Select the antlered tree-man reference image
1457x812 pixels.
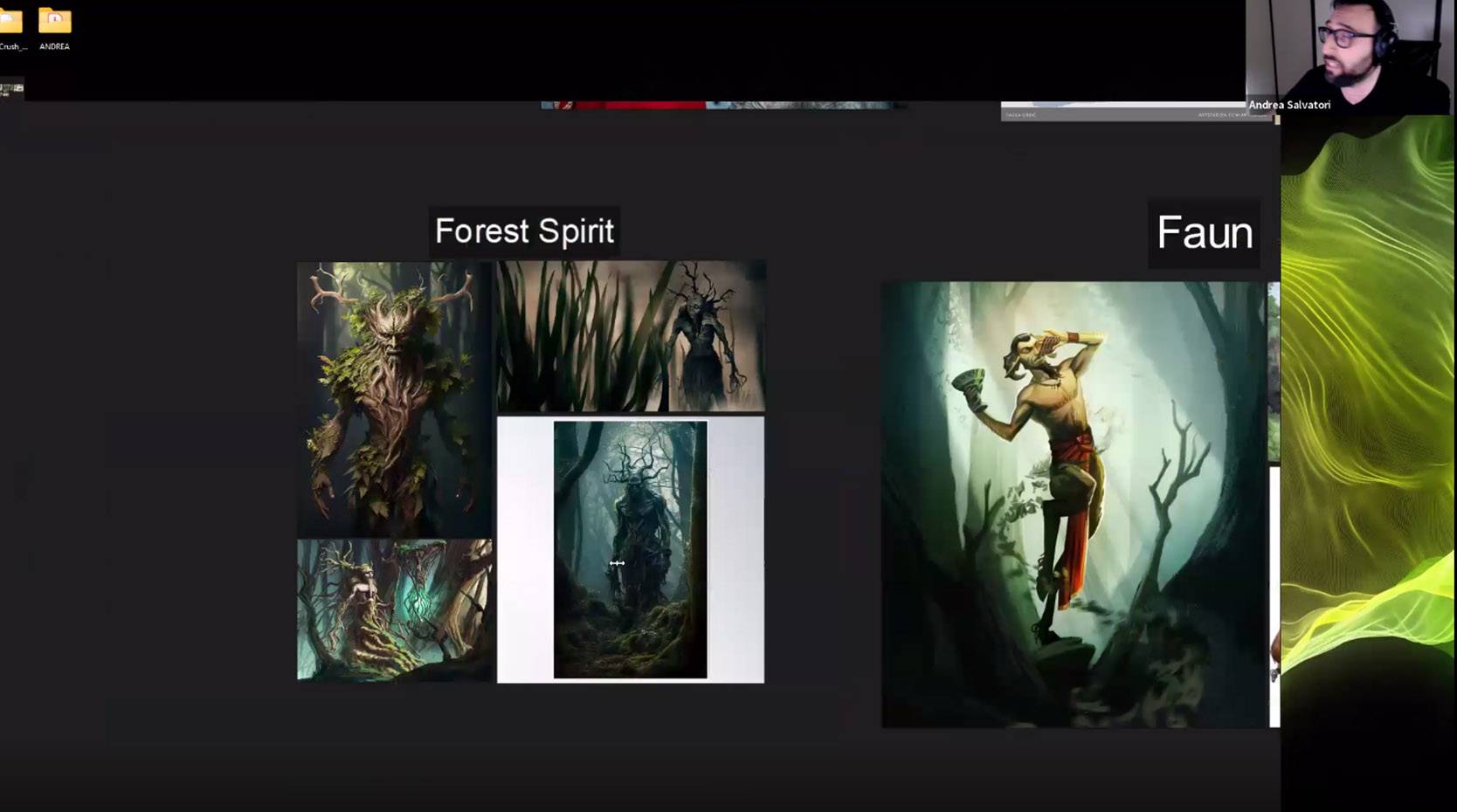coord(394,398)
